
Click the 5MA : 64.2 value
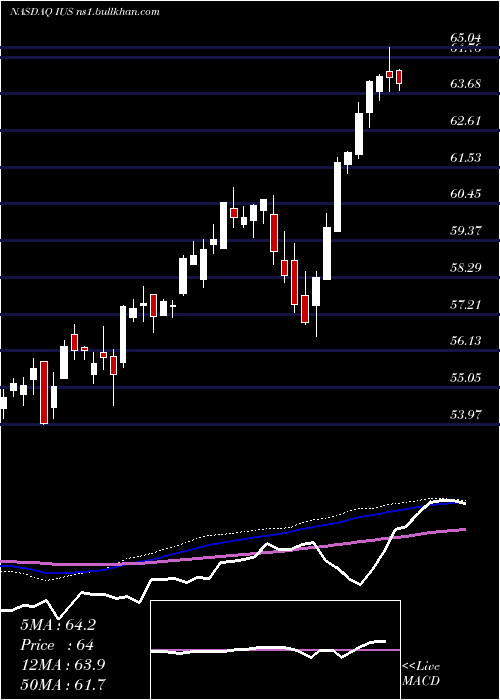click(x=58, y=625)
